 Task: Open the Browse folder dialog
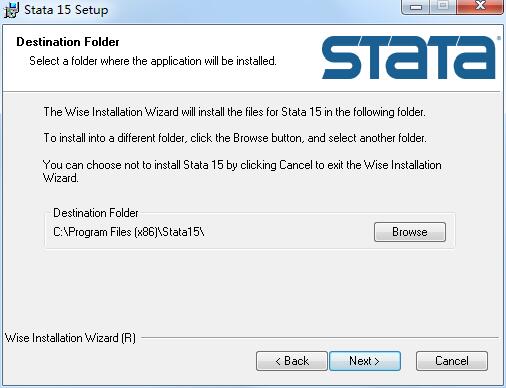(410, 232)
